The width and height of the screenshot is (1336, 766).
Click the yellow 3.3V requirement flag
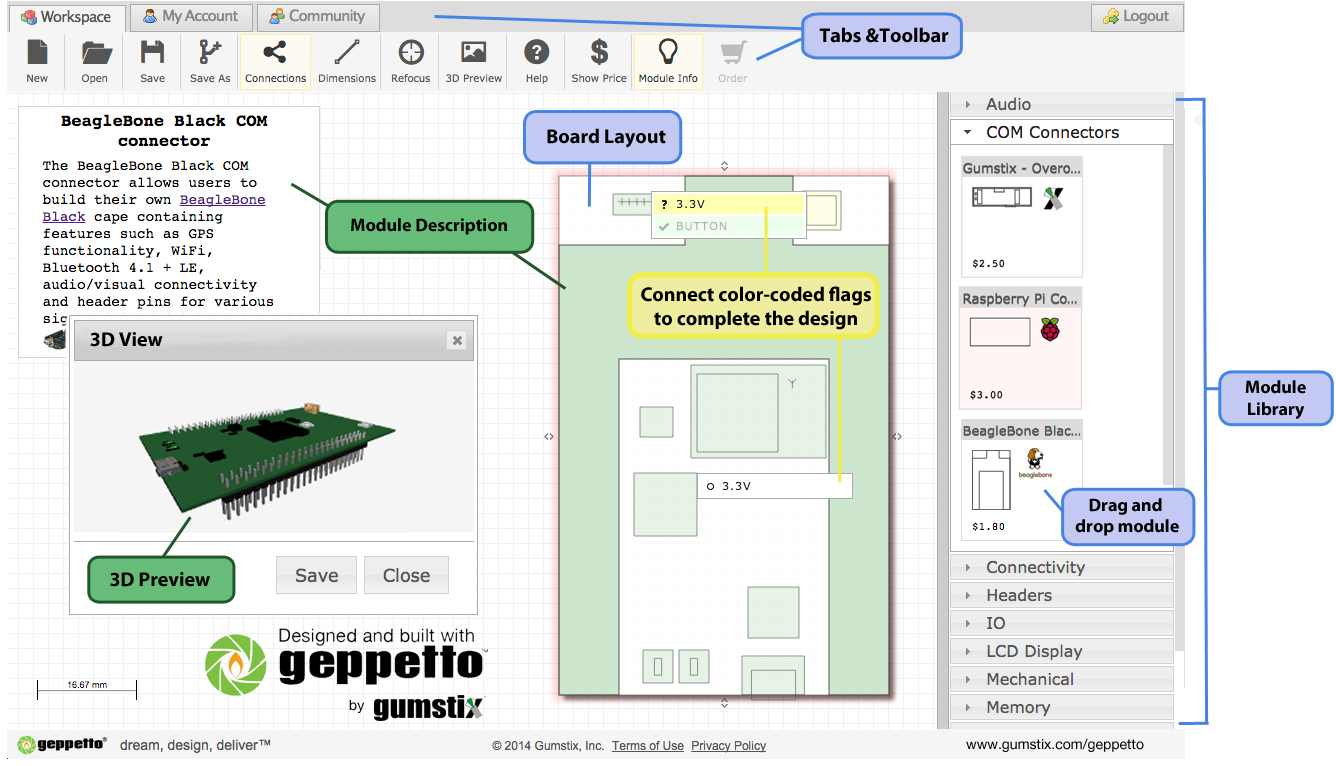click(728, 204)
